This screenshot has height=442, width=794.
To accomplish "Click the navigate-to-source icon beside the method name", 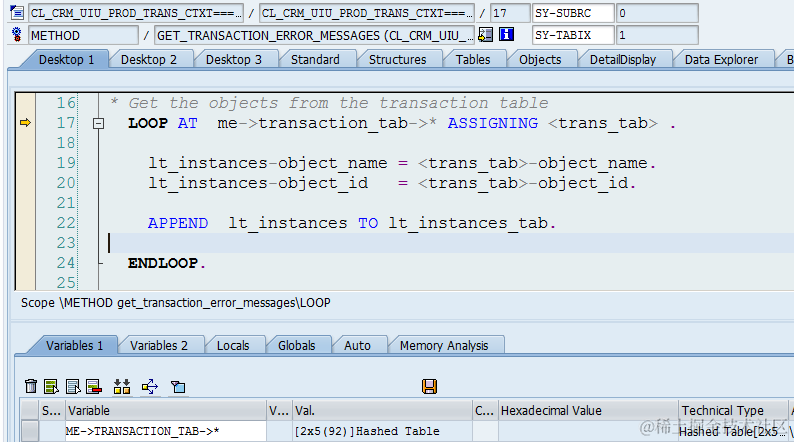I will [x=485, y=34].
